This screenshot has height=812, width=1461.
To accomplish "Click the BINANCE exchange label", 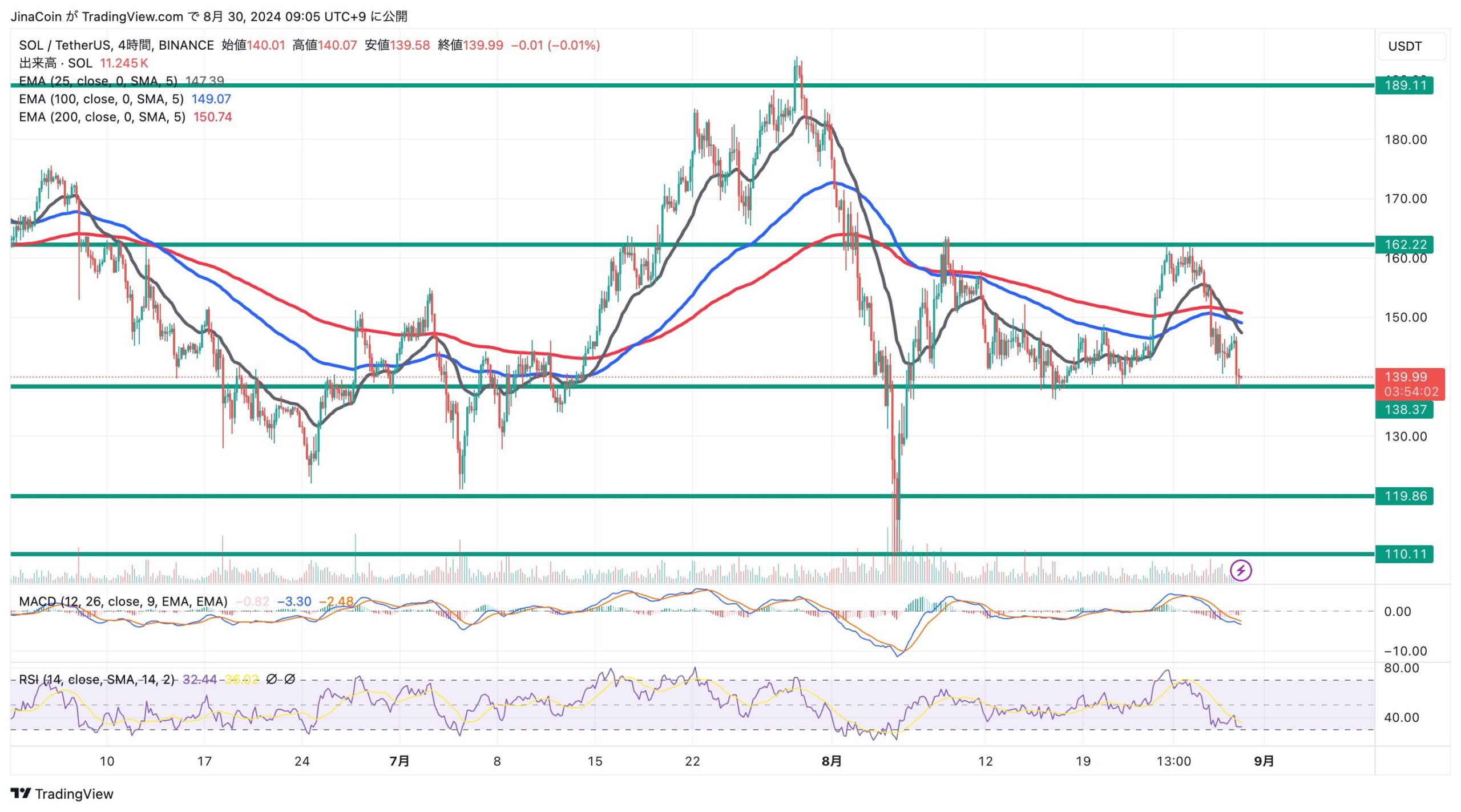I will (187, 46).
